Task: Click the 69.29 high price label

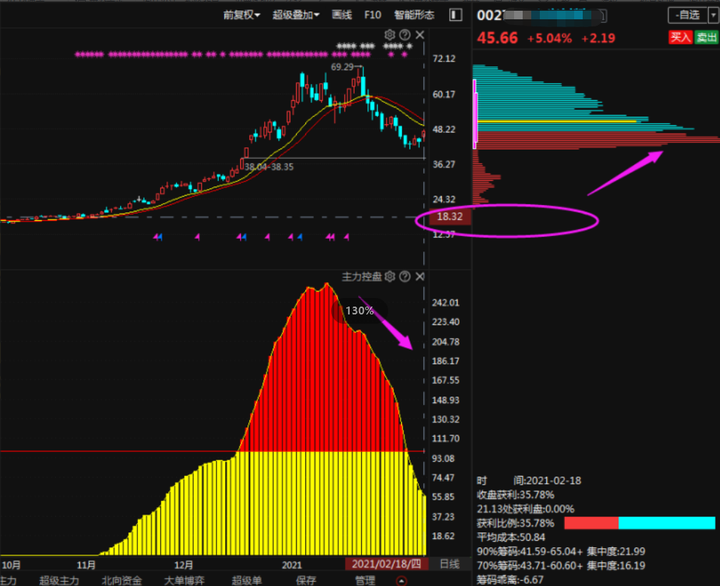Action: click(x=343, y=67)
